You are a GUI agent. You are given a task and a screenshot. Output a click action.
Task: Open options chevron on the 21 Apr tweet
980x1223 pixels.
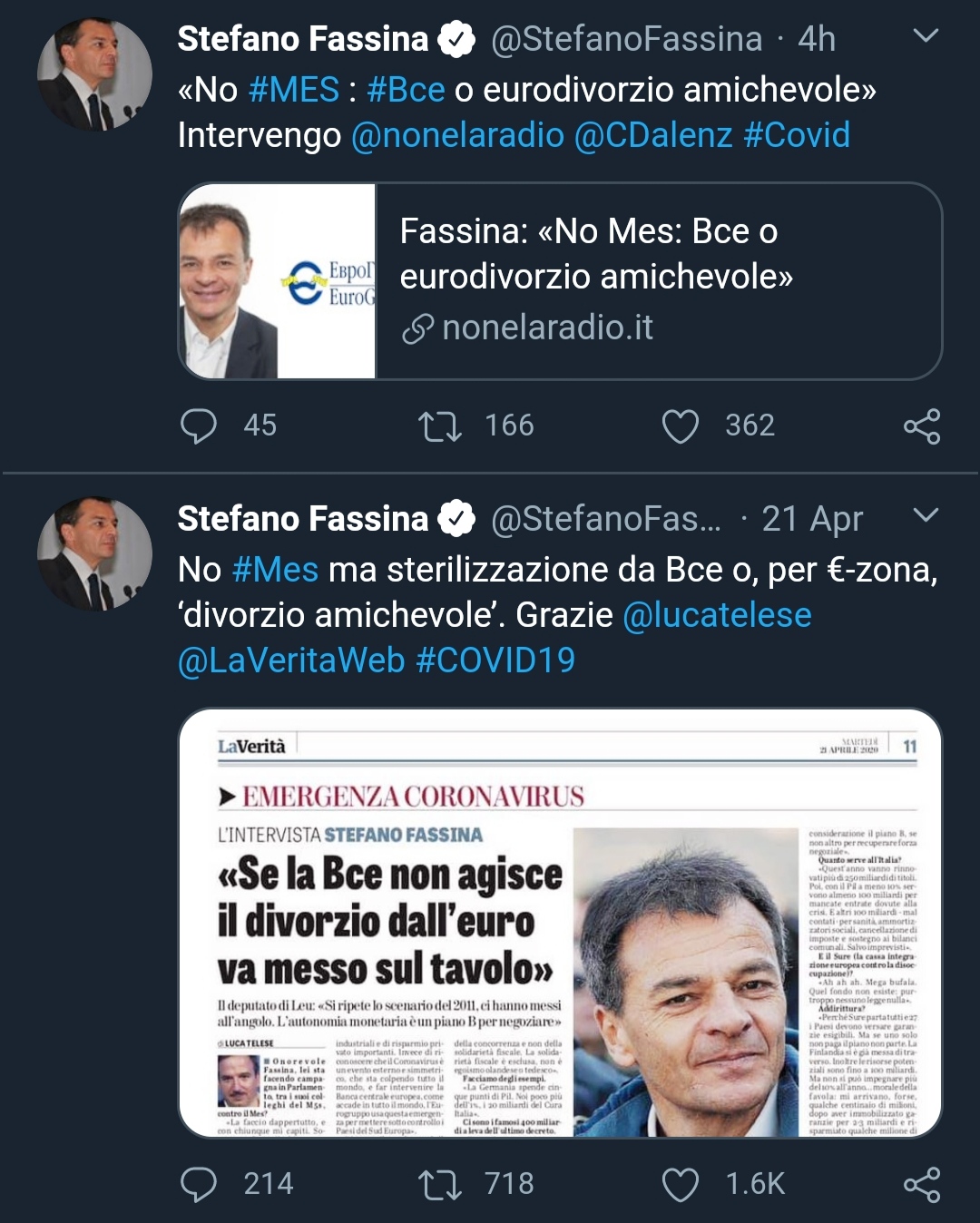925,515
